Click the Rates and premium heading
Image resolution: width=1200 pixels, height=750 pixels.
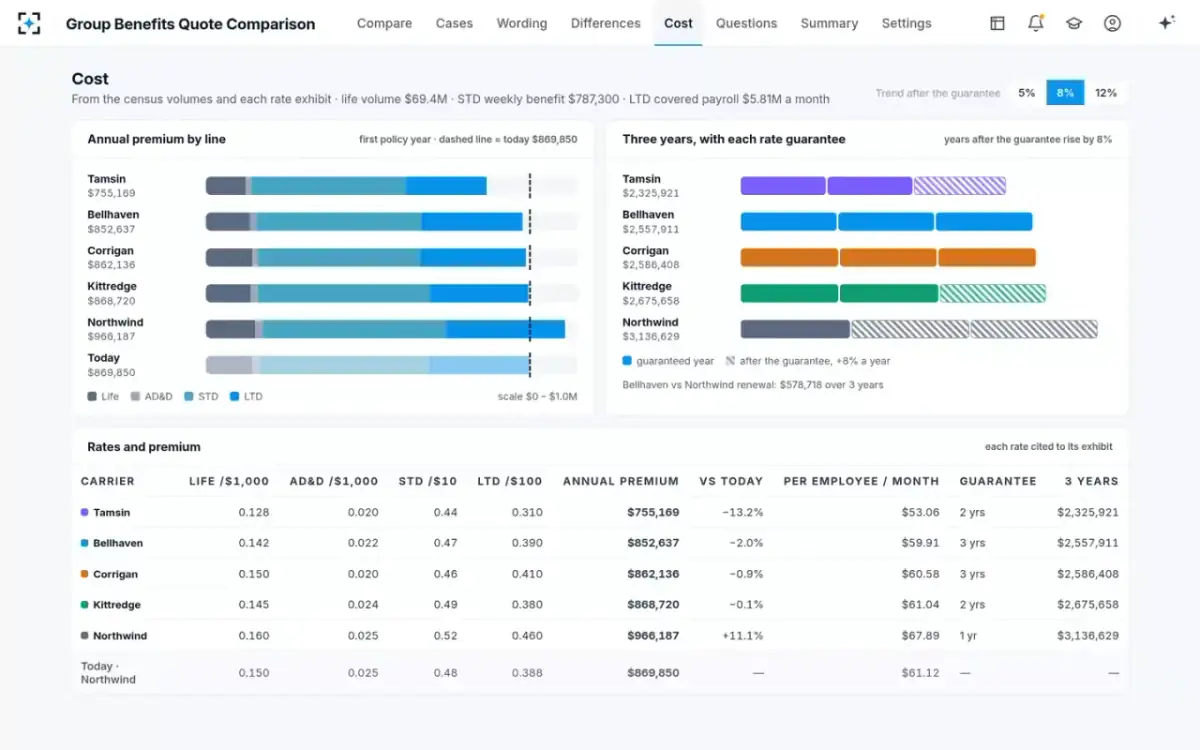tap(144, 447)
